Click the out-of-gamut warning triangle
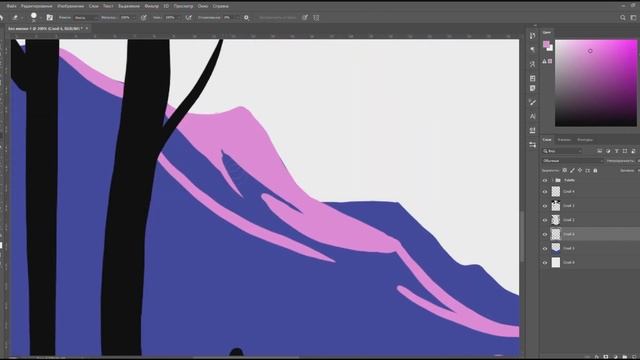640x360 pixels. tap(544, 61)
